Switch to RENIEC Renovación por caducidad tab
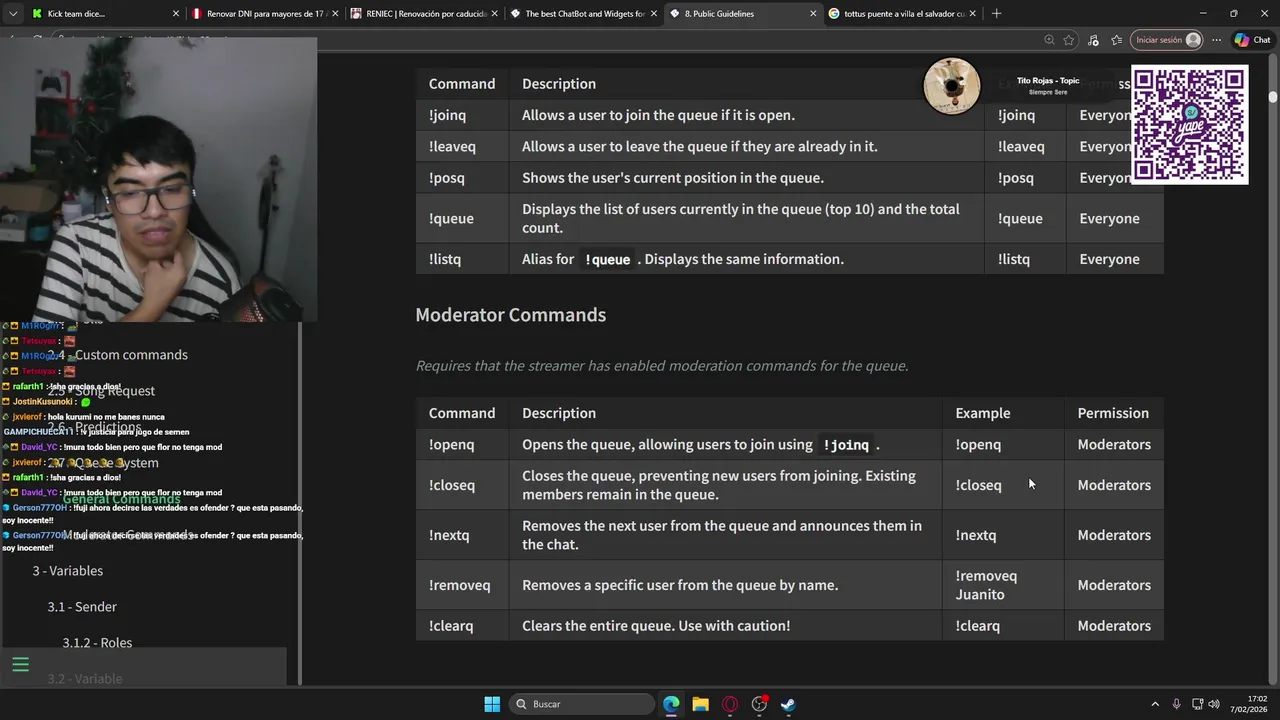 tap(415, 14)
